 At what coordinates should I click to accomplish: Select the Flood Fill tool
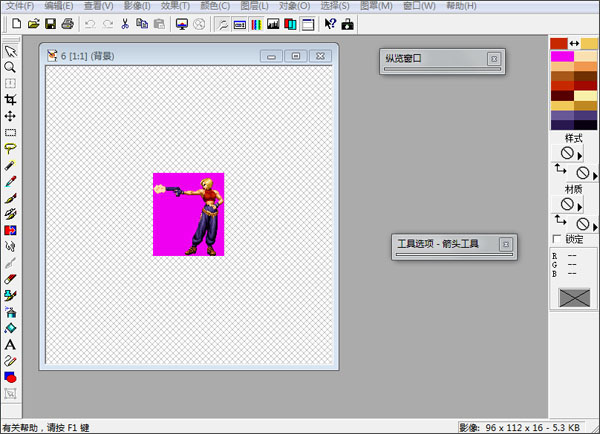click(10, 328)
